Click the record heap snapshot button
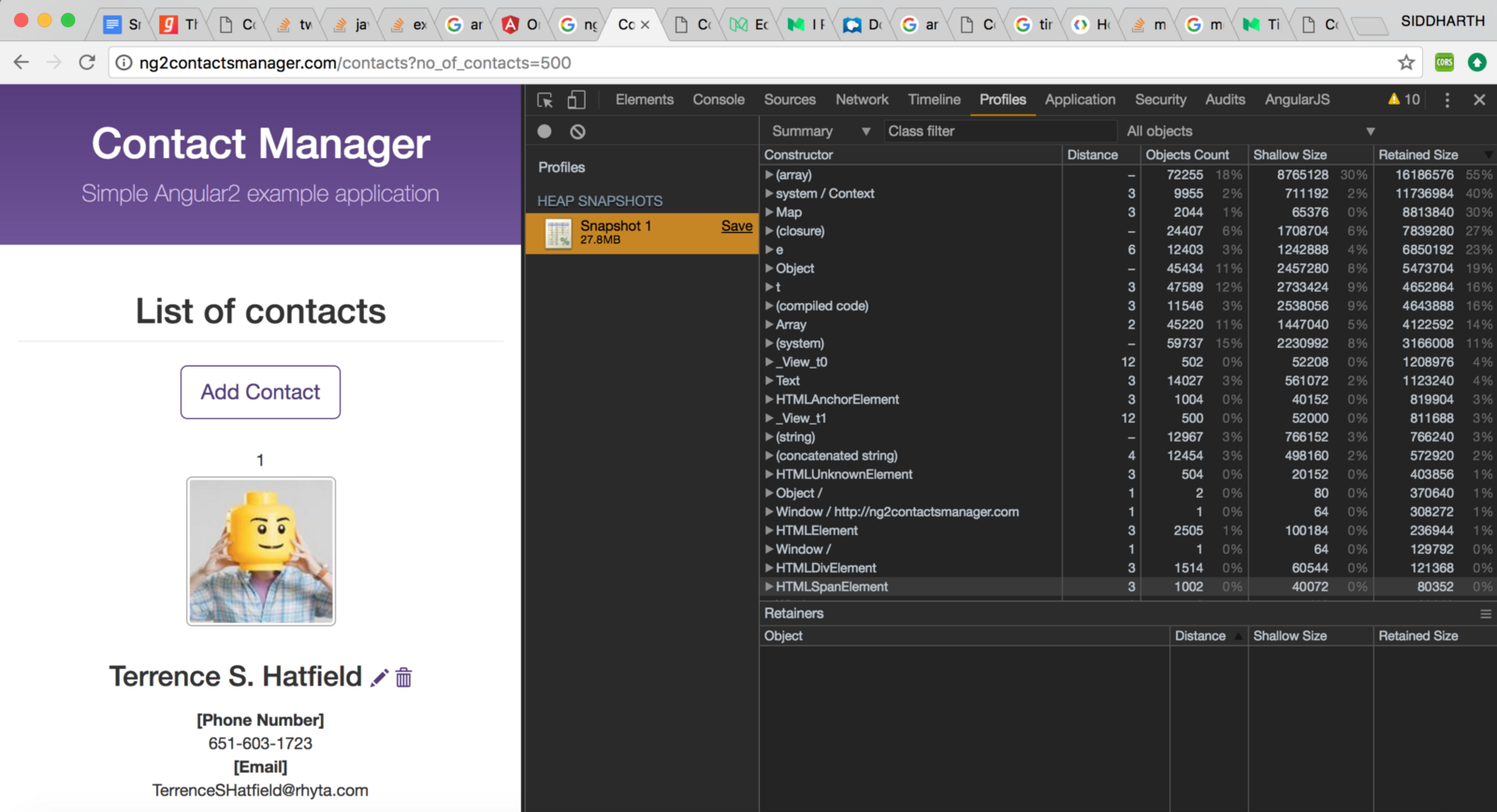Image resolution: width=1497 pixels, height=812 pixels. [545, 132]
